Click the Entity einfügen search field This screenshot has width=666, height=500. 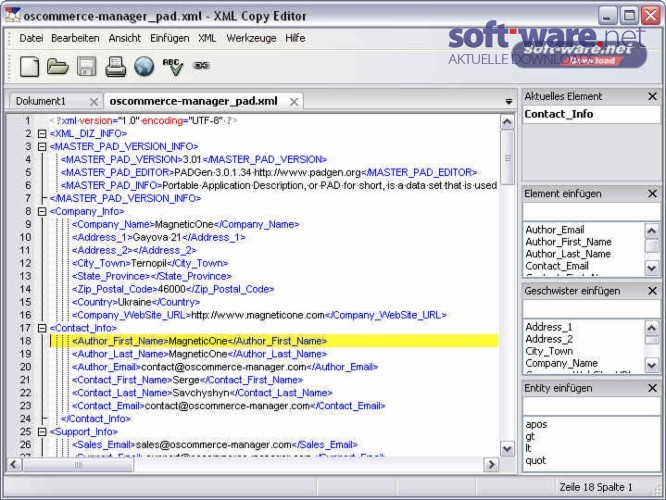tap(591, 406)
